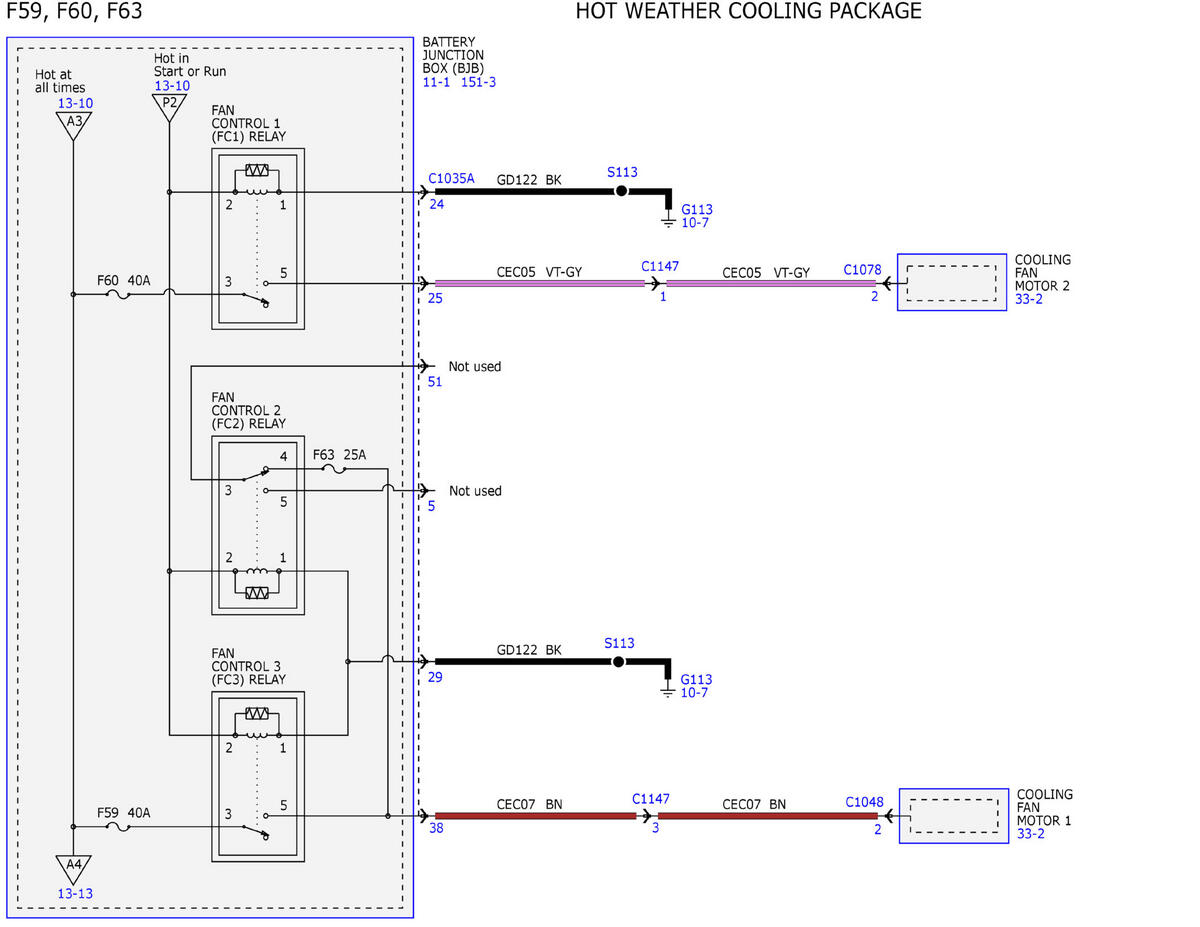Select the Cooling Fan Motor 1 component box
The image size is (1200, 927).
pyautogui.click(x=953, y=816)
